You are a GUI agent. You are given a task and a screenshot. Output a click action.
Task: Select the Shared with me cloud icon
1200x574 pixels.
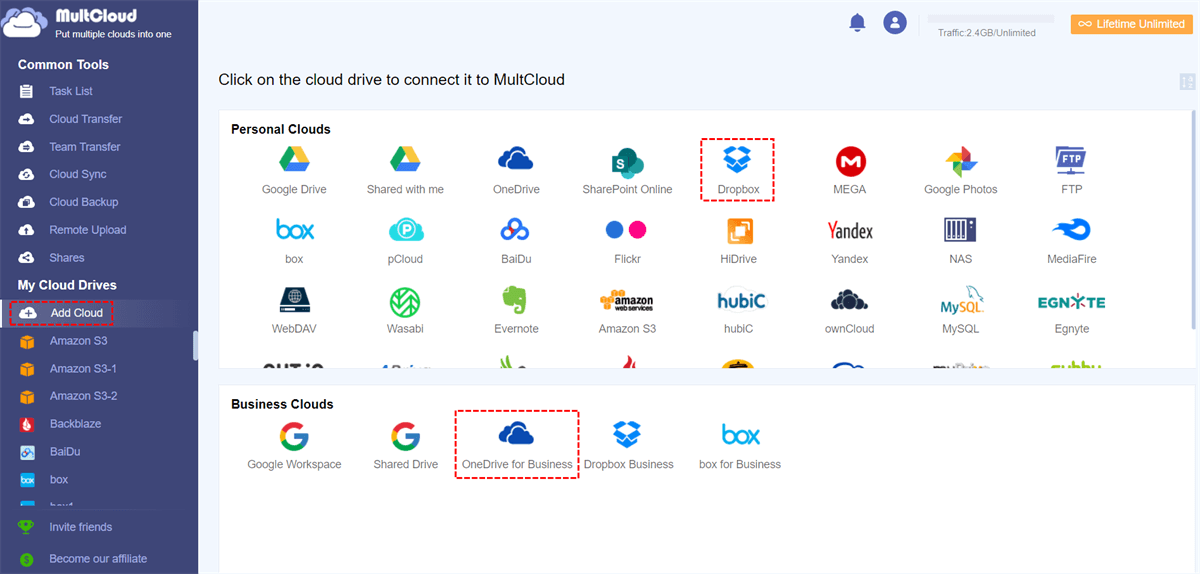tap(405, 170)
